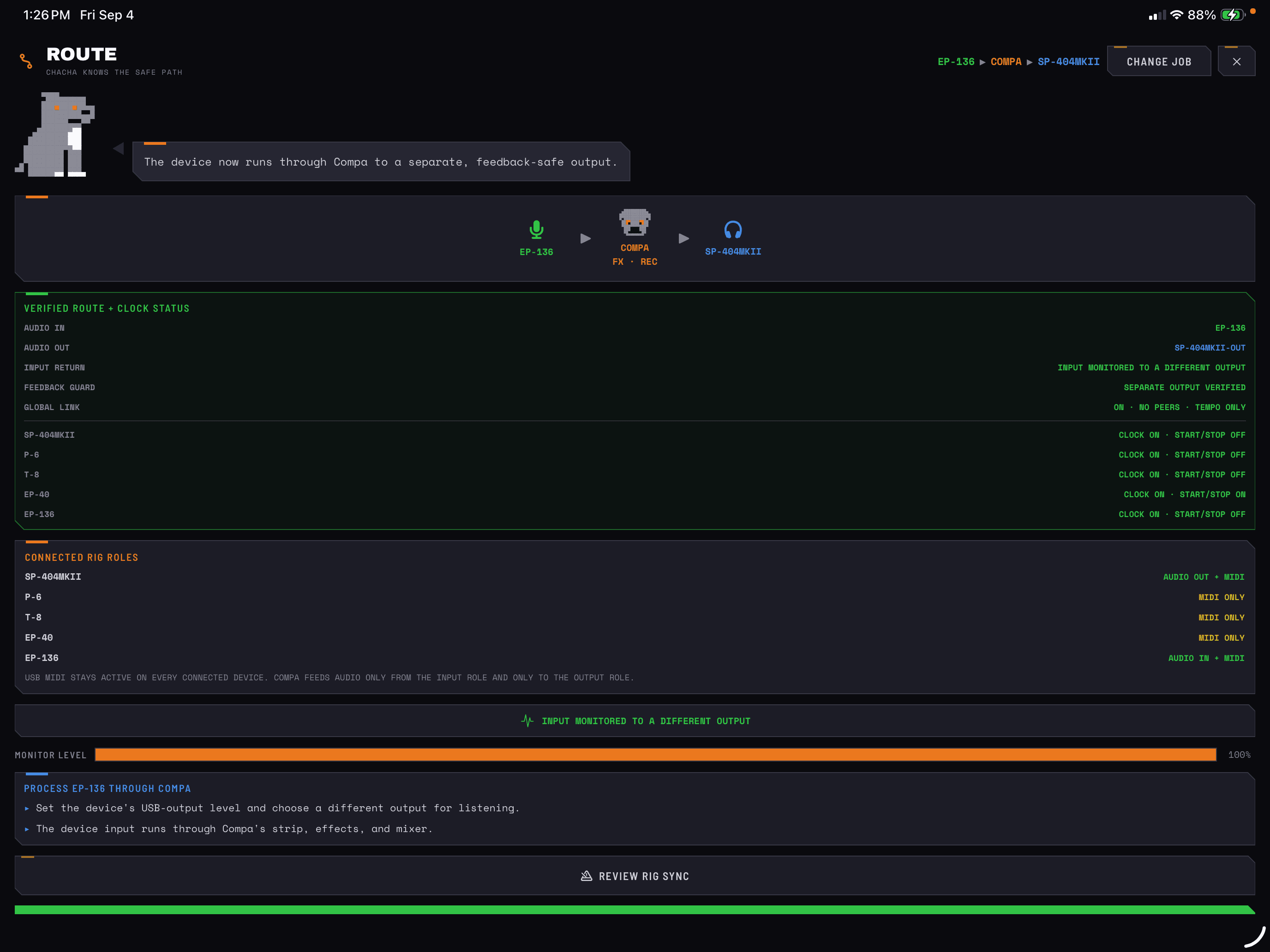Click the orange route icon beside ROUTE title

pyautogui.click(x=26, y=61)
